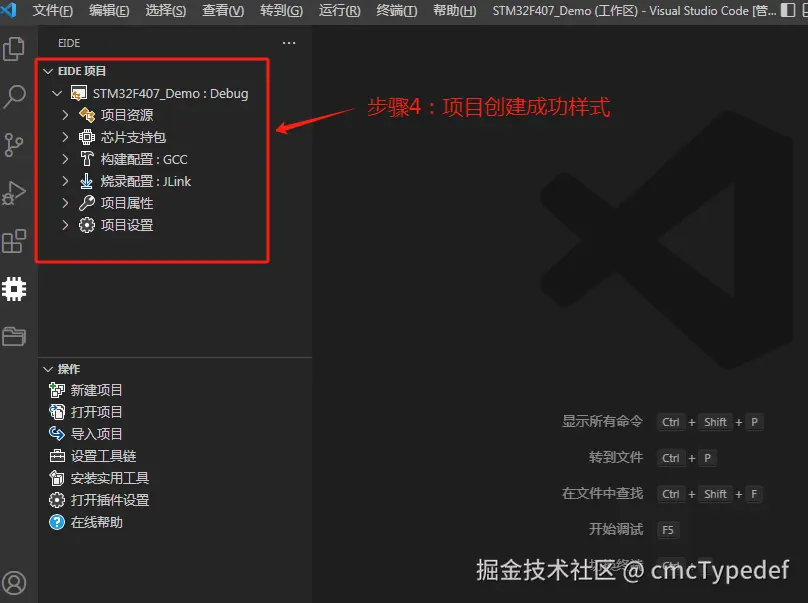Click the 开始调试 F5 shortcut hint
808x603 pixels.
pos(633,529)
